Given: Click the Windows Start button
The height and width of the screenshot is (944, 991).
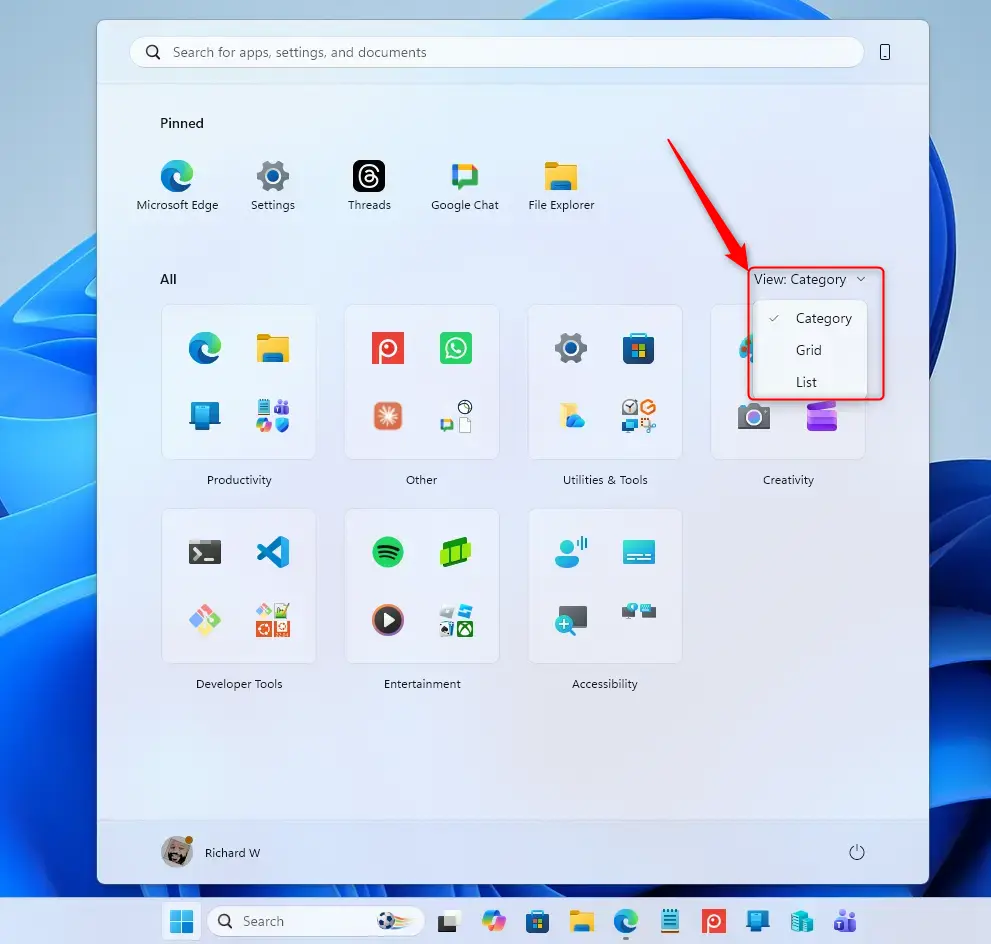Looking at the screenshot, I should [181, 921].
